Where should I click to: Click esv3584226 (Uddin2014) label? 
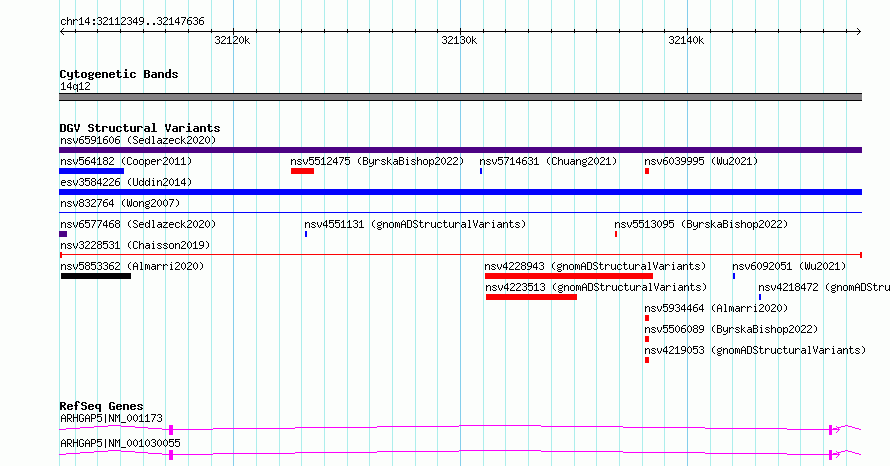click(126, 182)
